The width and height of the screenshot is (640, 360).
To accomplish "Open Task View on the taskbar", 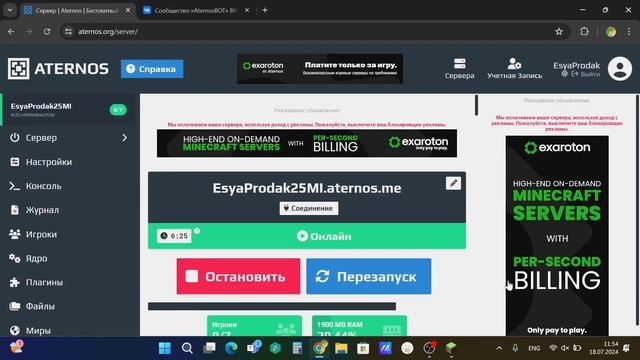I will (x=209, y=348).
